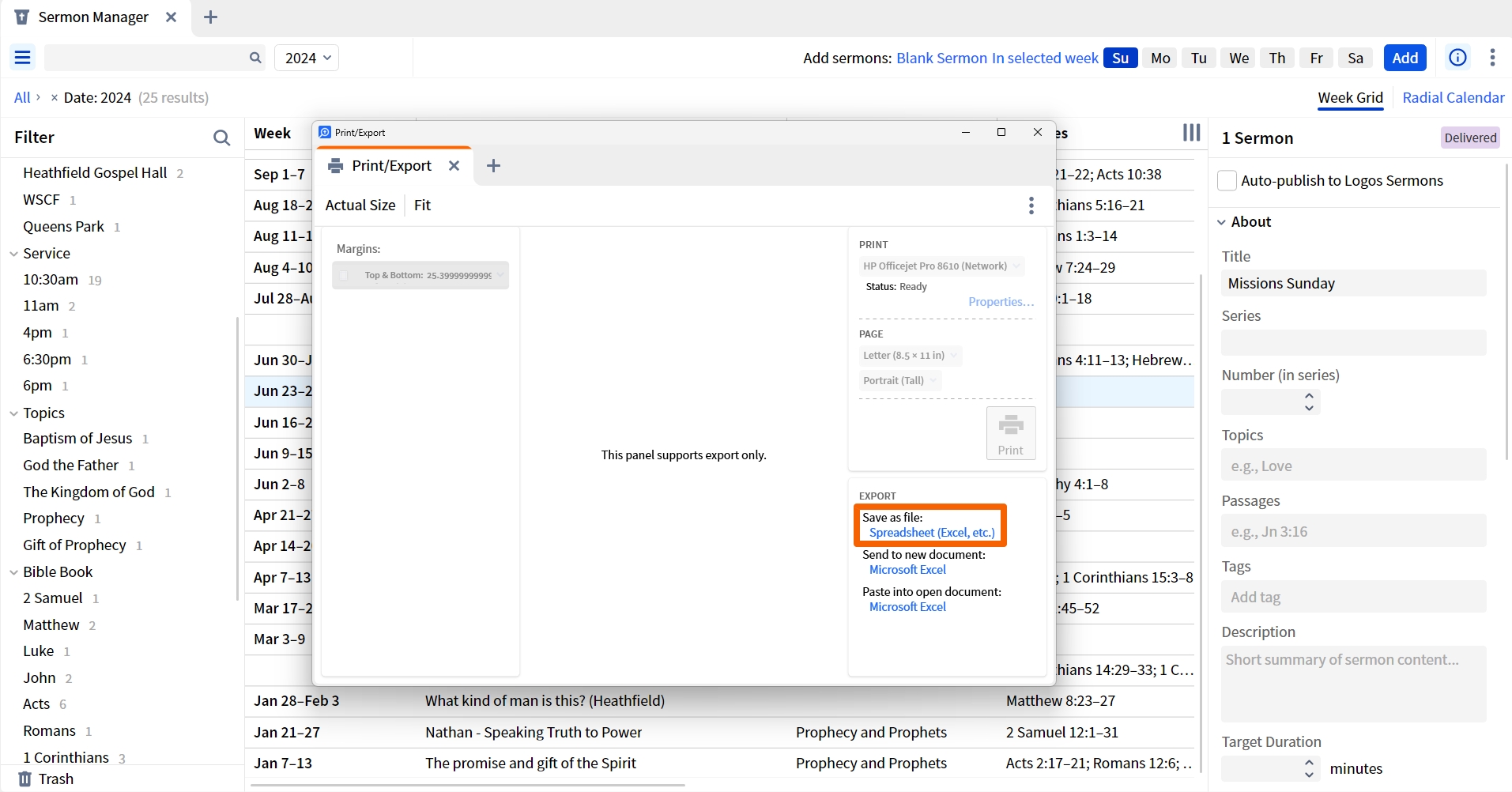Select Fr day toggle
1512x792 pixels.
click(1316, 58)
